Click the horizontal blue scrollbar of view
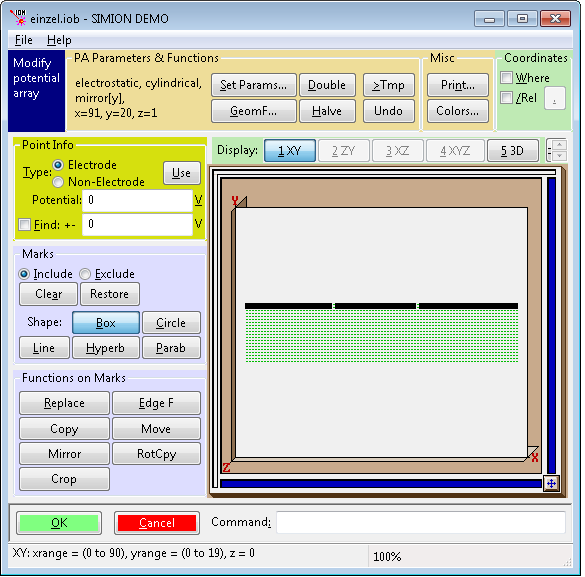Screen dimensions: 585x577 point(381,484)
